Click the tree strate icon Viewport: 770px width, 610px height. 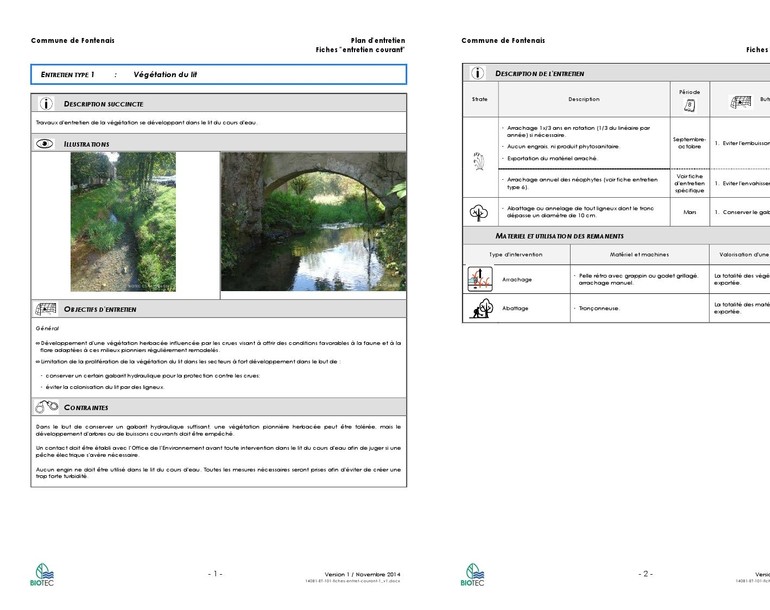[479, 212]
